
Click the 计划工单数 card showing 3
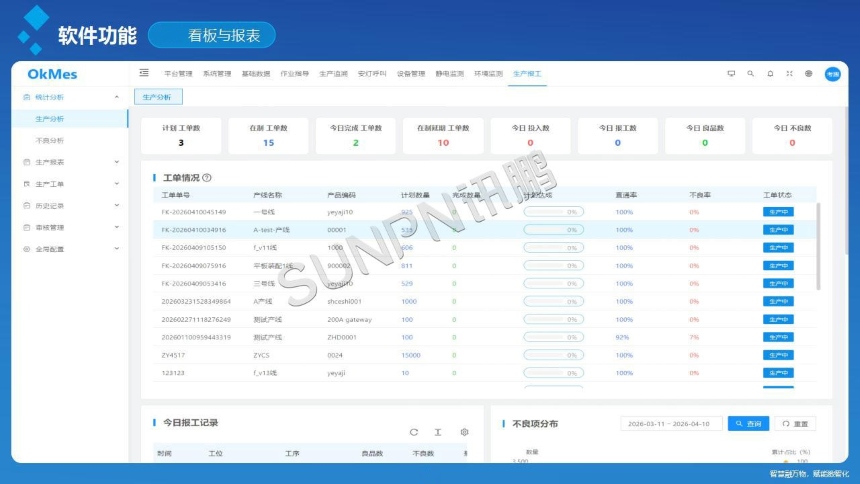click(181, 136)
